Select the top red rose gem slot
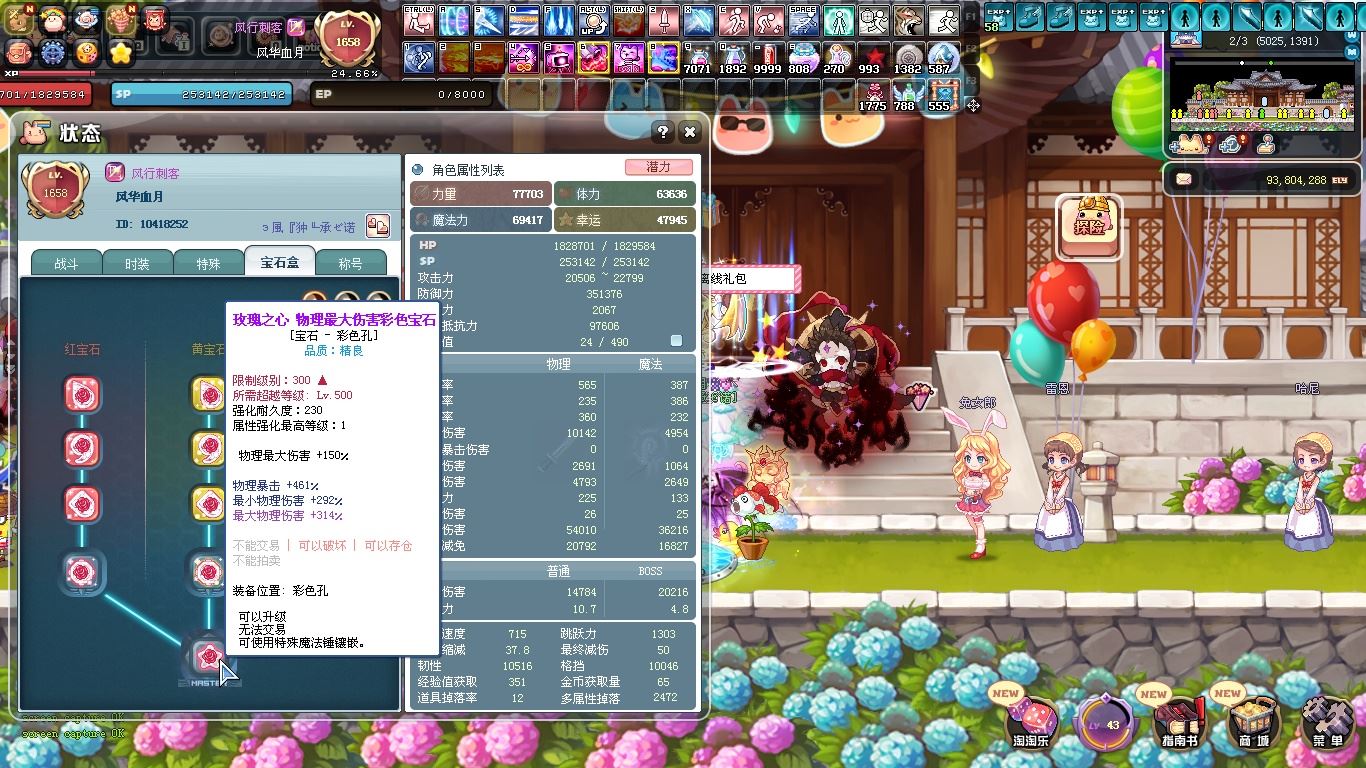 coord(82,394)
